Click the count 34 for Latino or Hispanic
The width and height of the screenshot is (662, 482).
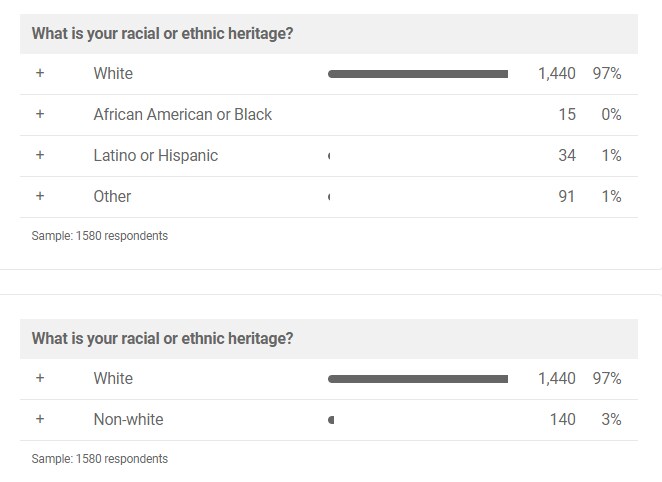(567, 155)
